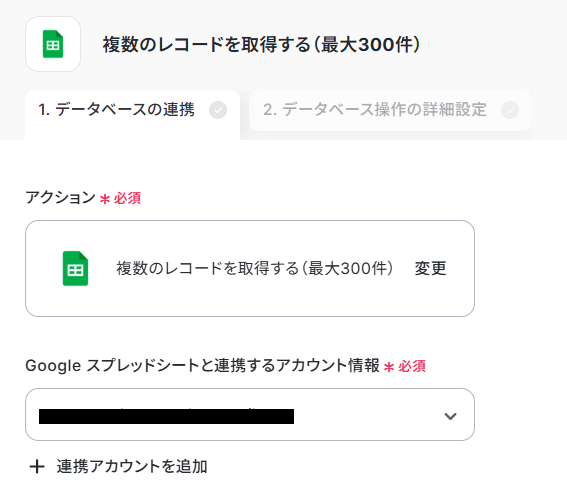Screen dimensions: 567x499
Task: Click the red asterisk beside アクション label
Action: 105,199
